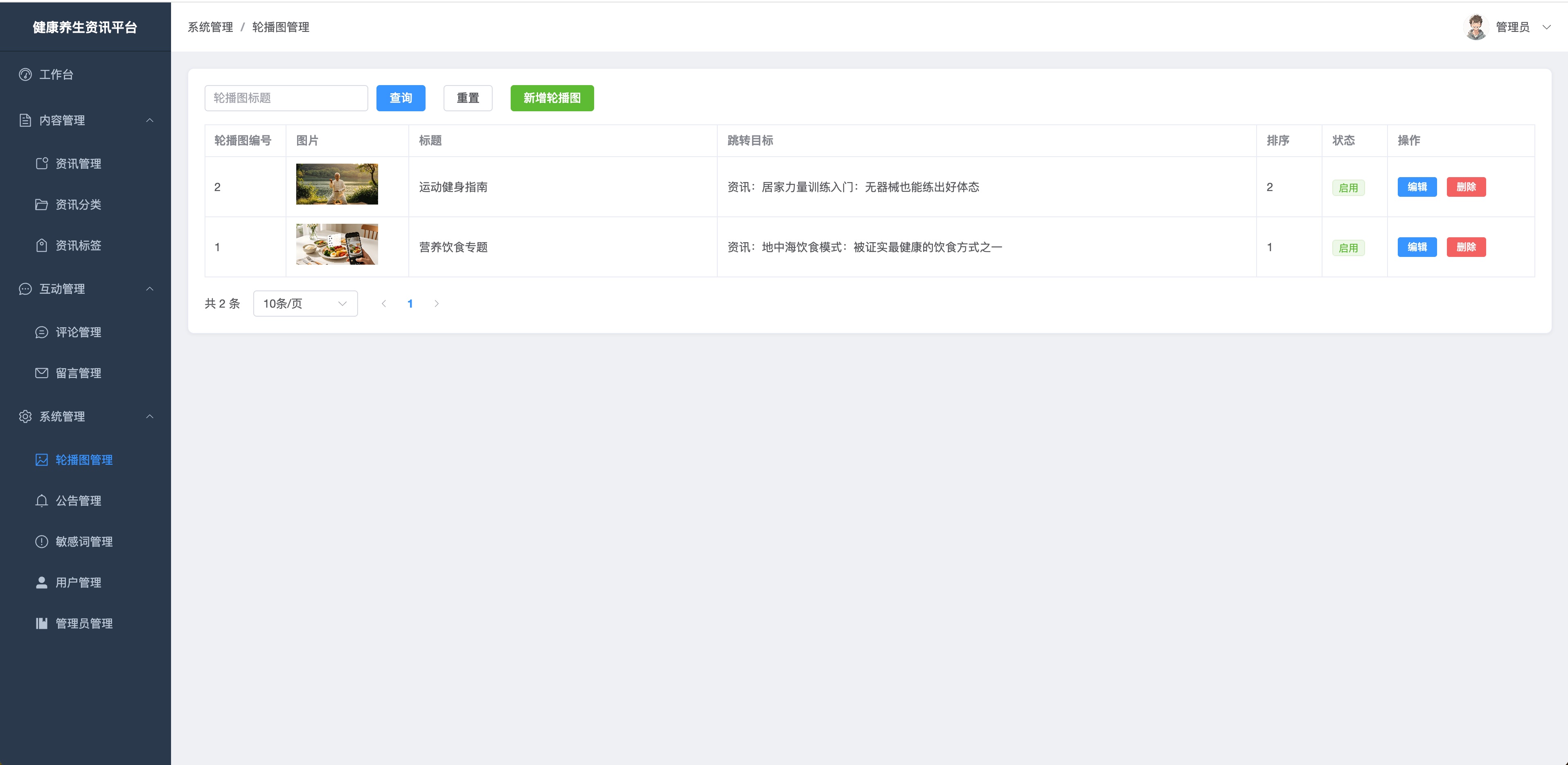Viewport: 1568px width, 765px height.
Task: Click the workbench dashboard icon
Action: (x=25, y=74)
